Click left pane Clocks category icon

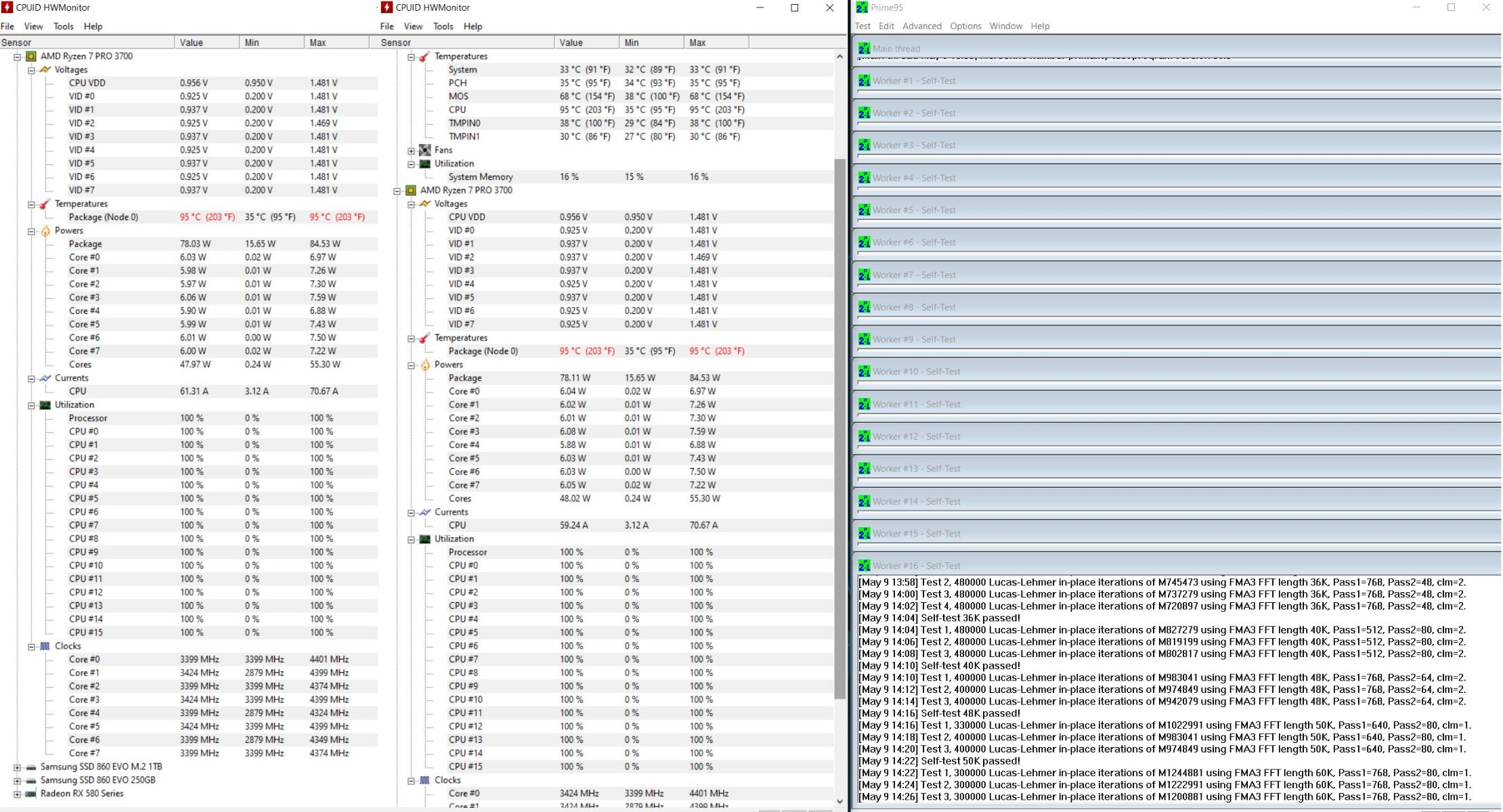click(x=45, y=646)
